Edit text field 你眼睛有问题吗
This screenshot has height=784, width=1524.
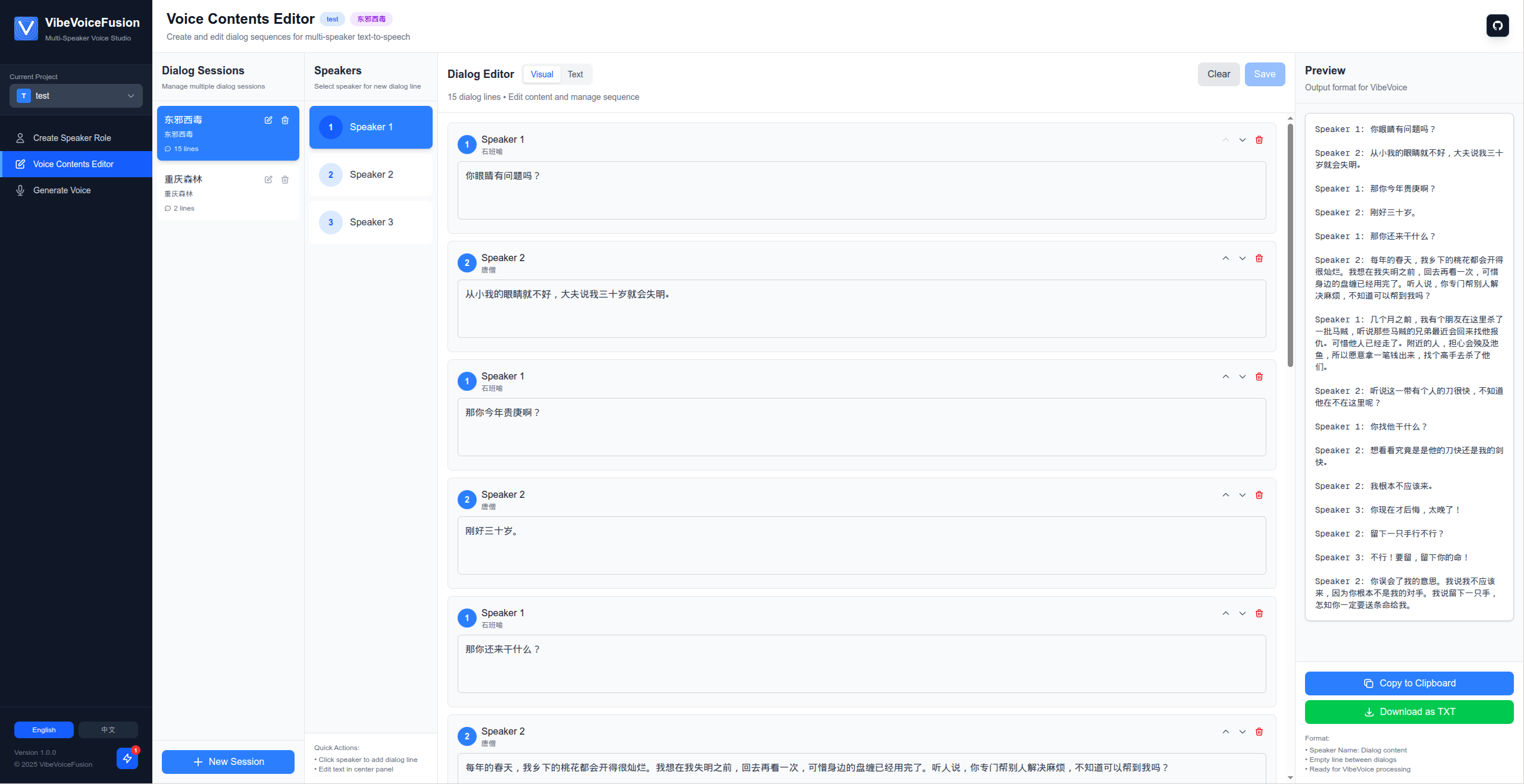[x=861, y=190]
